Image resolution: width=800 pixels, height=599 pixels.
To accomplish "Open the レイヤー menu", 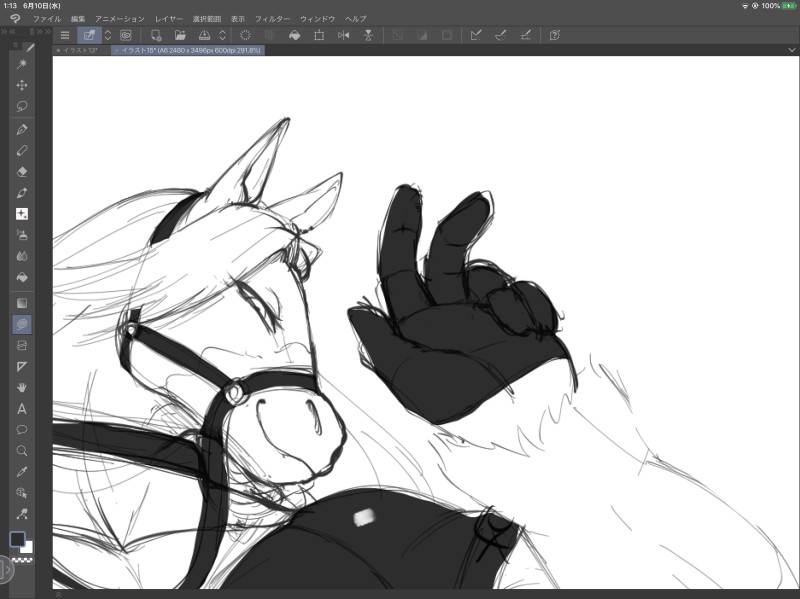I will click(x=169, y=19).
